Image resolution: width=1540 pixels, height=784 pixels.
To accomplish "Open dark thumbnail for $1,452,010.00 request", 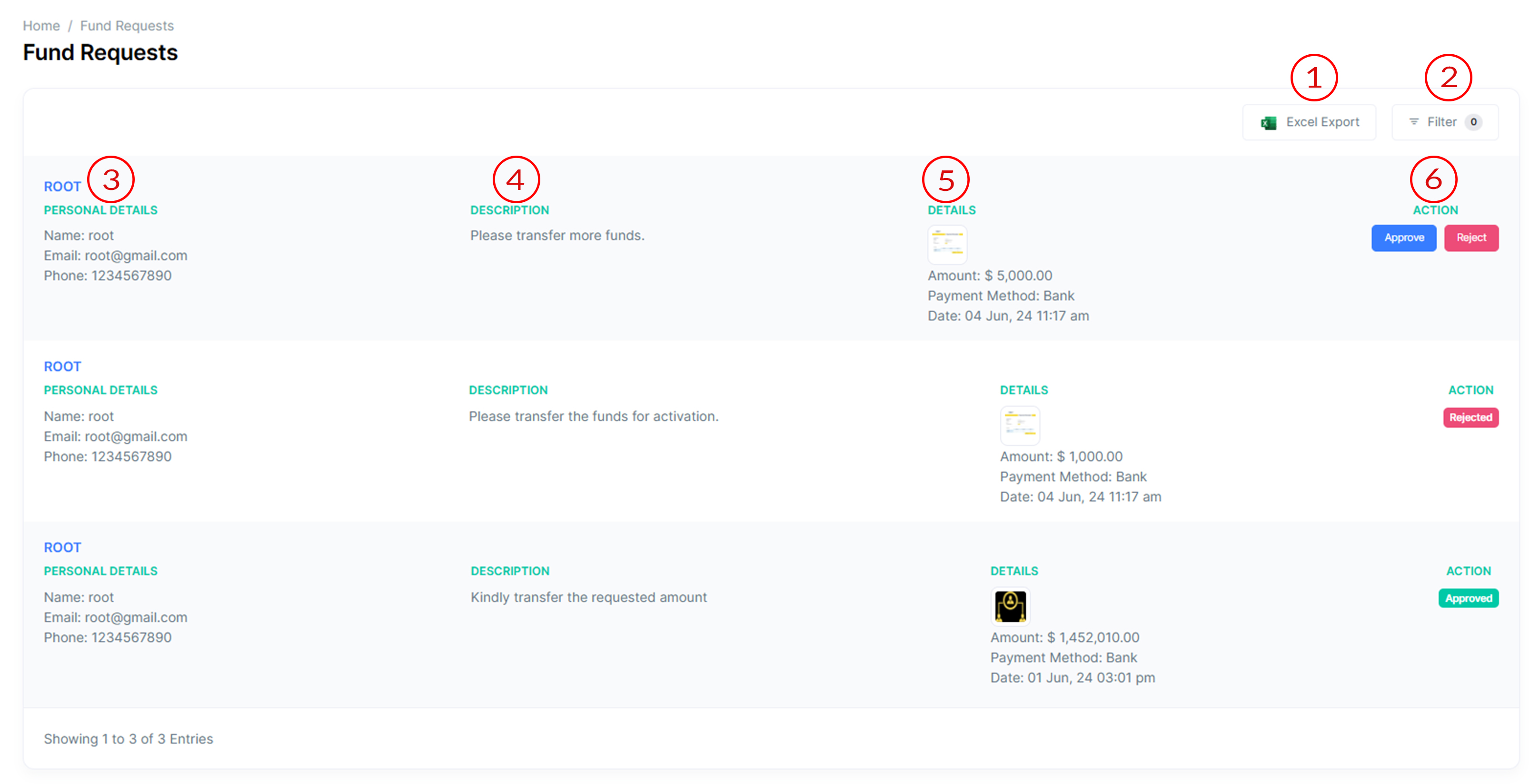I will (1010, 606).
